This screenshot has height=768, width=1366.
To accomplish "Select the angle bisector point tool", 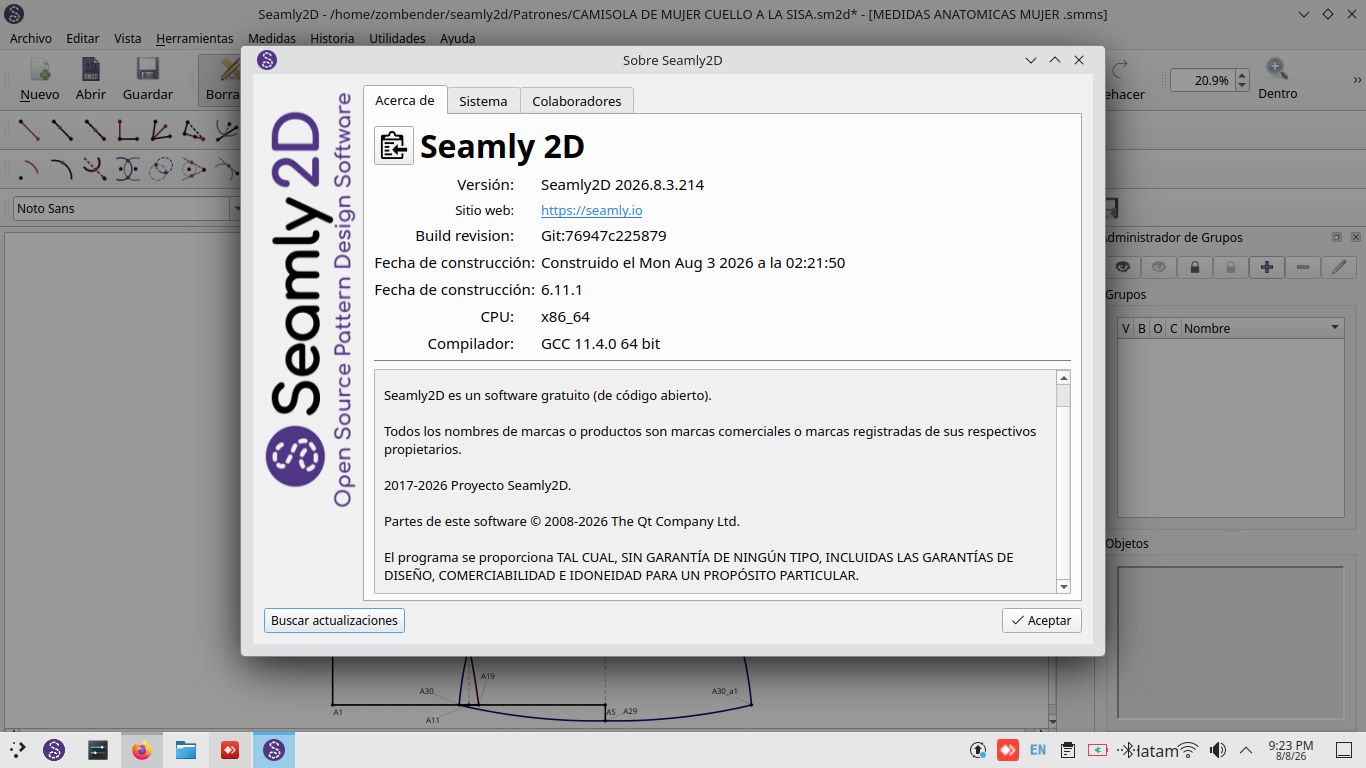I will tap(161, 130).
